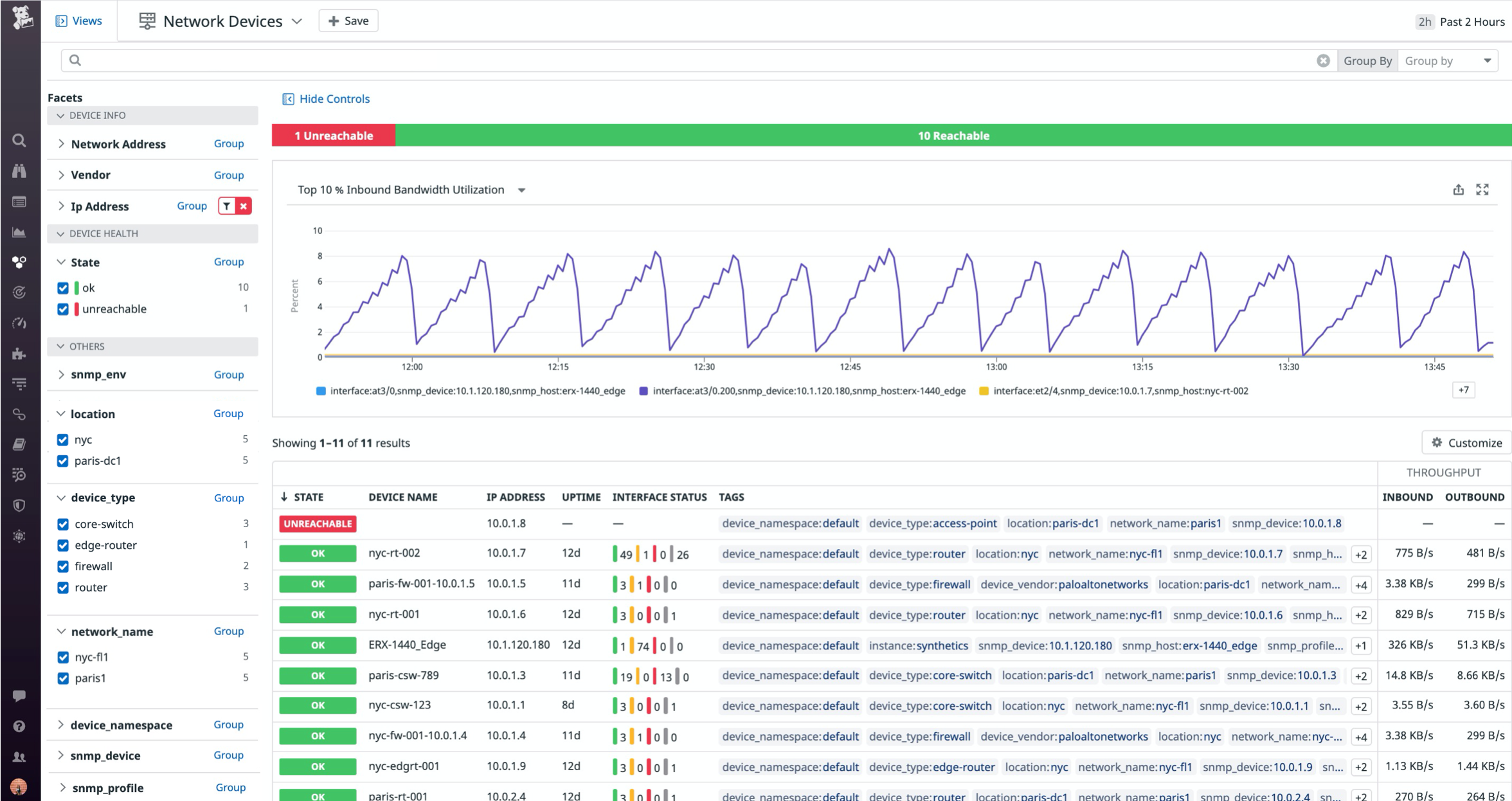Open the Events list icon in the sidebar
This screenshot has width=1512, height=801.
[19, 202]
